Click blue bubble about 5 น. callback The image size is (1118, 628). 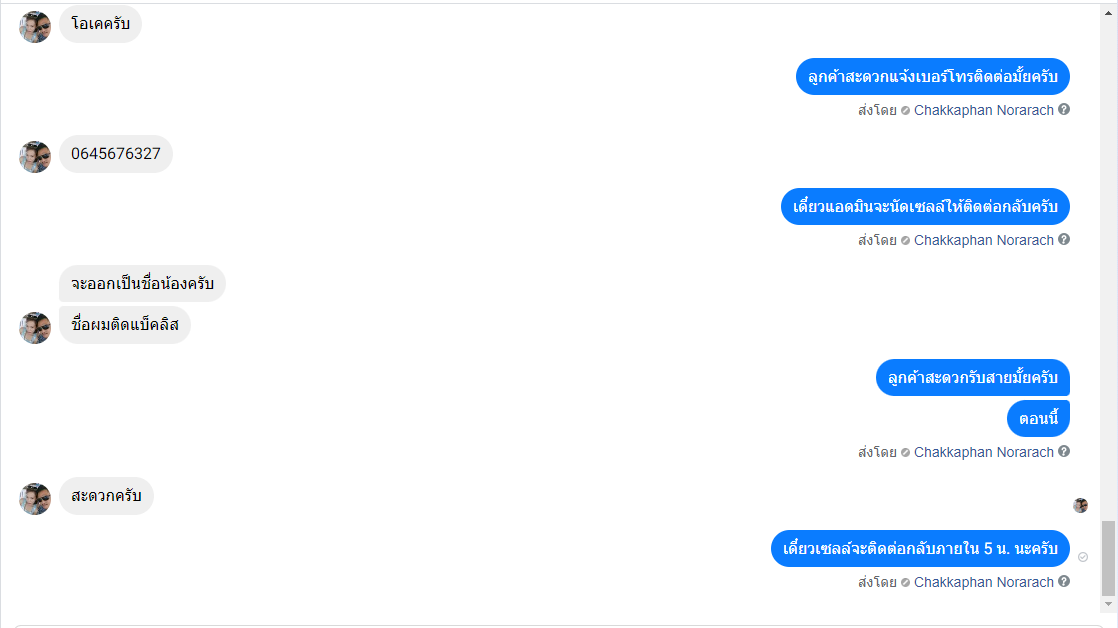click(920, 548)
